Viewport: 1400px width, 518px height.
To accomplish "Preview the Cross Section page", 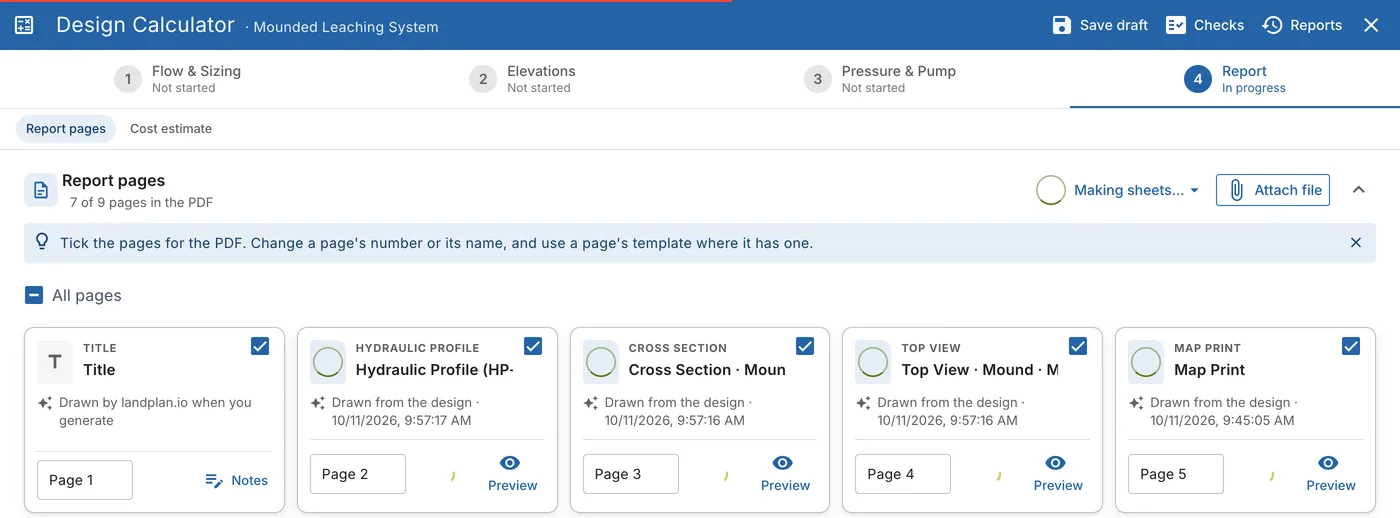I will pyautogui.click(x=785, y=474).
